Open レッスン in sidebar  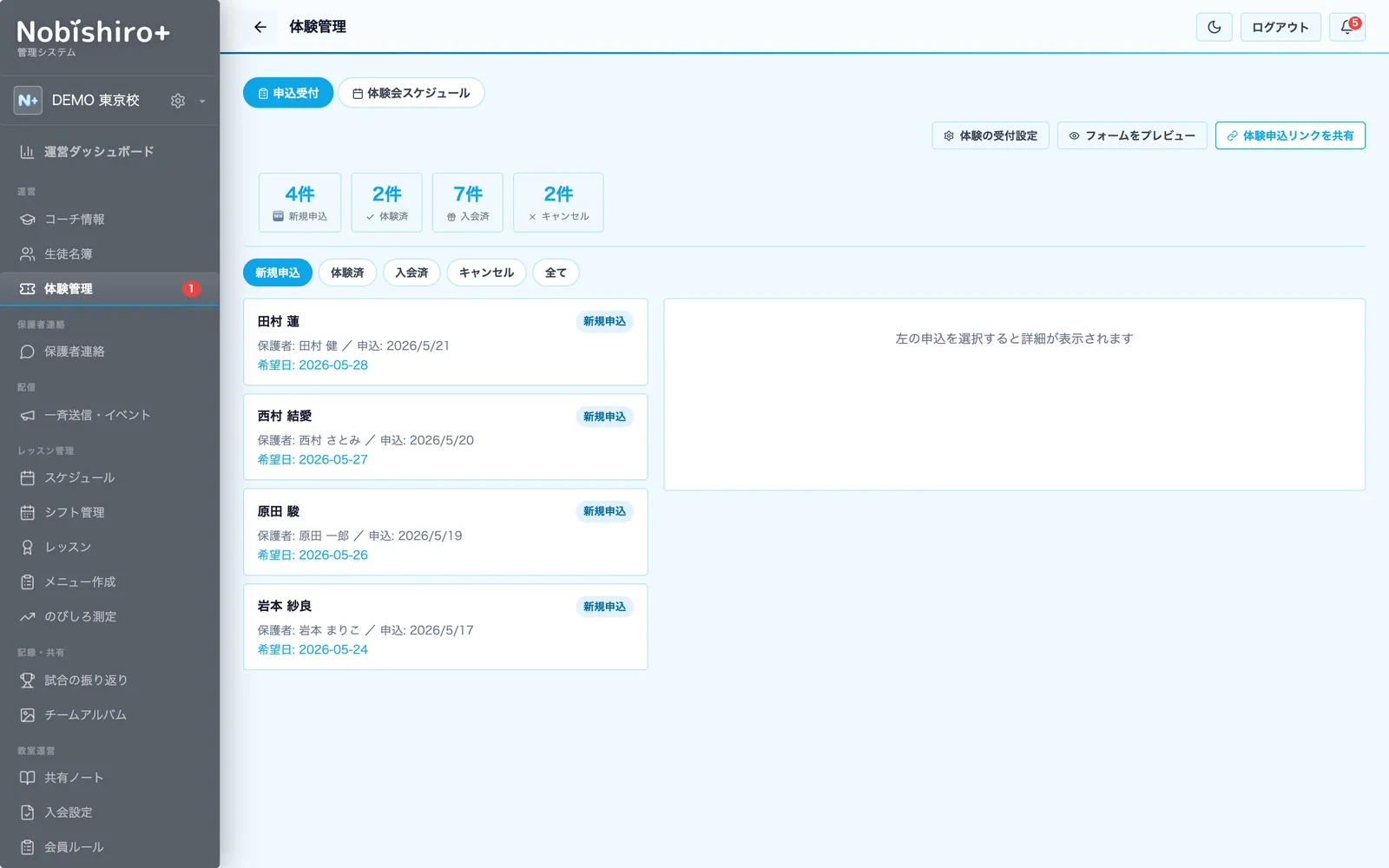[109, 547]
